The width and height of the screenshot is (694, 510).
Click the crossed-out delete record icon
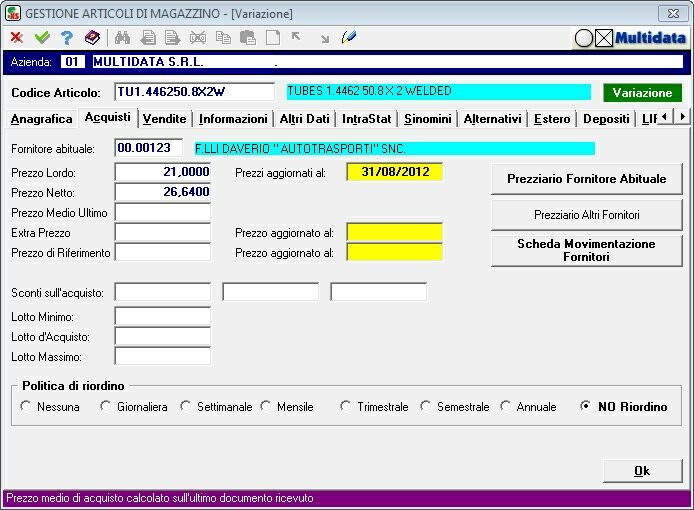(x=198, y=38)
